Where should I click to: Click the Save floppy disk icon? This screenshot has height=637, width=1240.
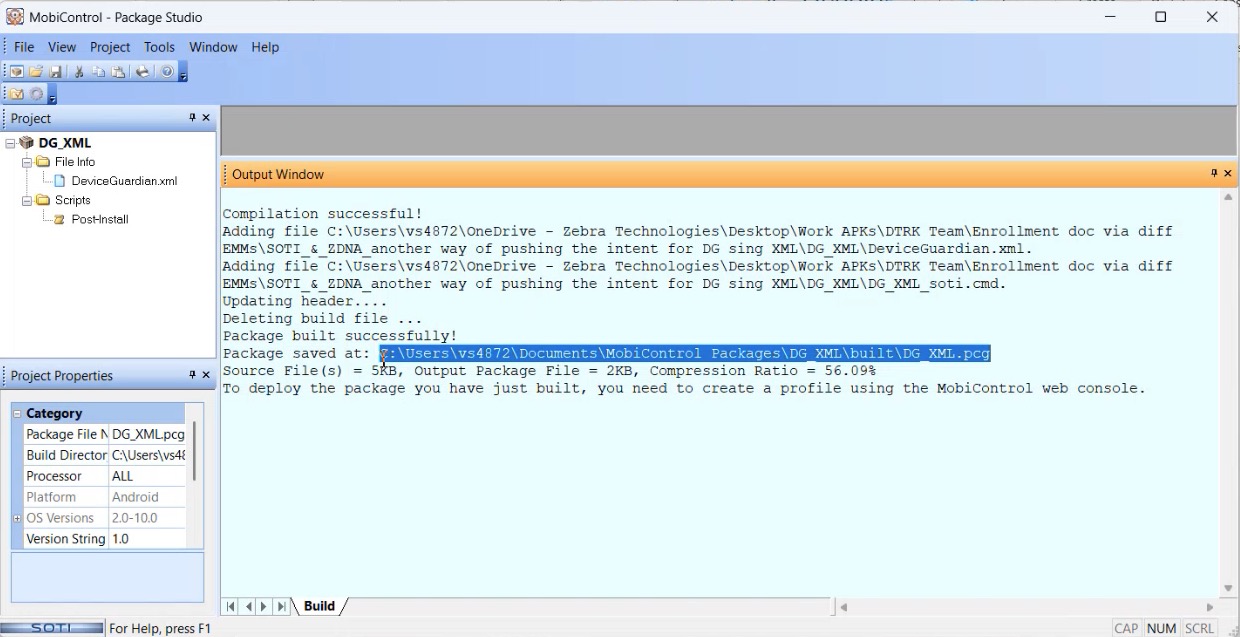(x=56, y=72)
